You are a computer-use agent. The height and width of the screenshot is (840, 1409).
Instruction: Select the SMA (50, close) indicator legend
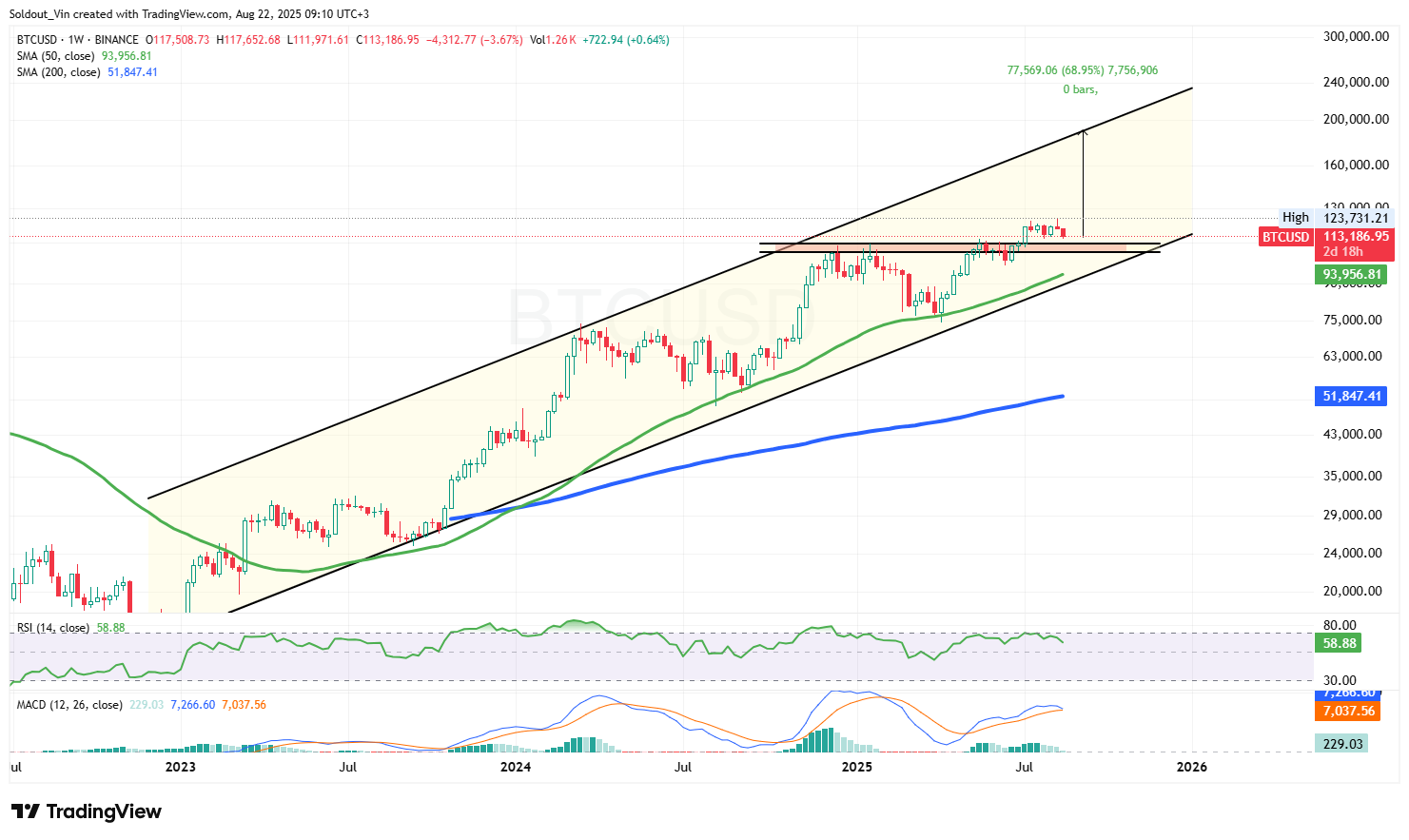click(x=57, y=55)
